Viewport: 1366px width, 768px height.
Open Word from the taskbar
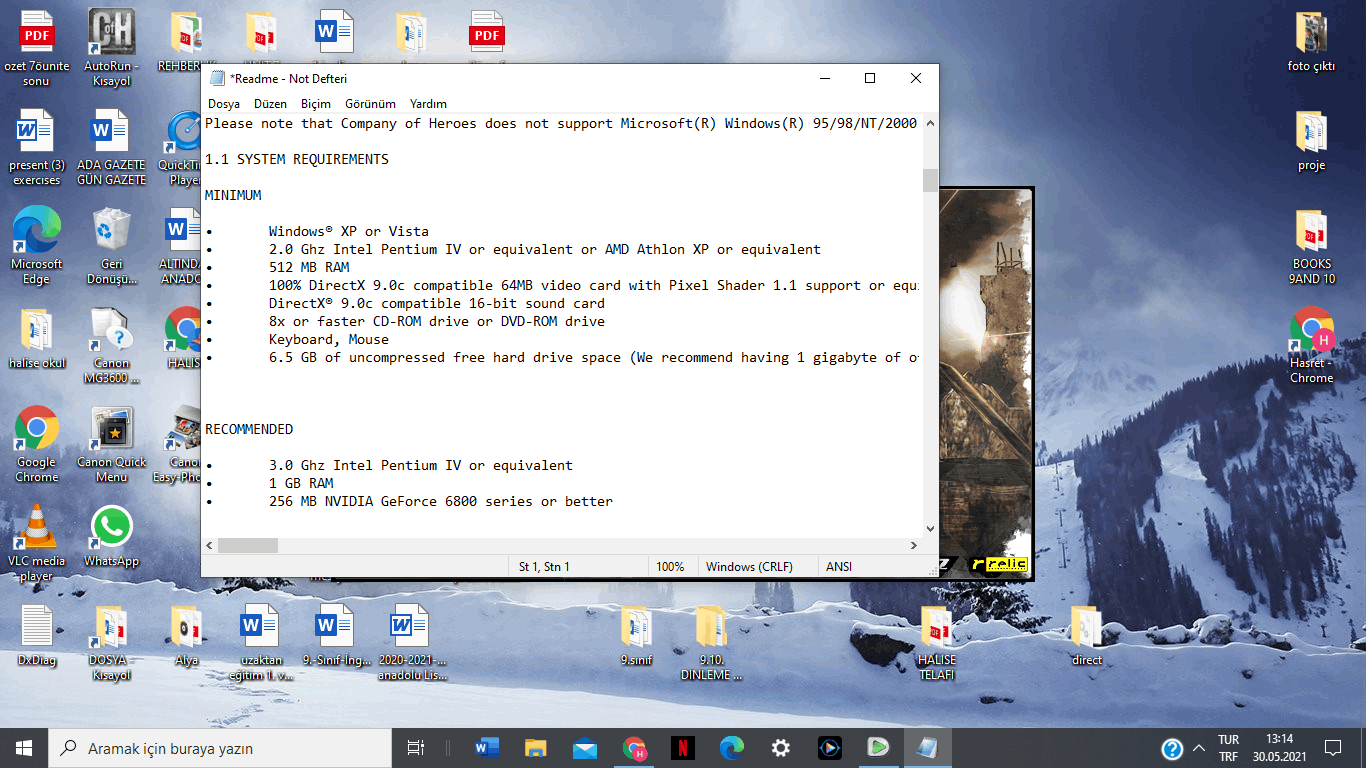pyautogui.click(x=487, y=748)
